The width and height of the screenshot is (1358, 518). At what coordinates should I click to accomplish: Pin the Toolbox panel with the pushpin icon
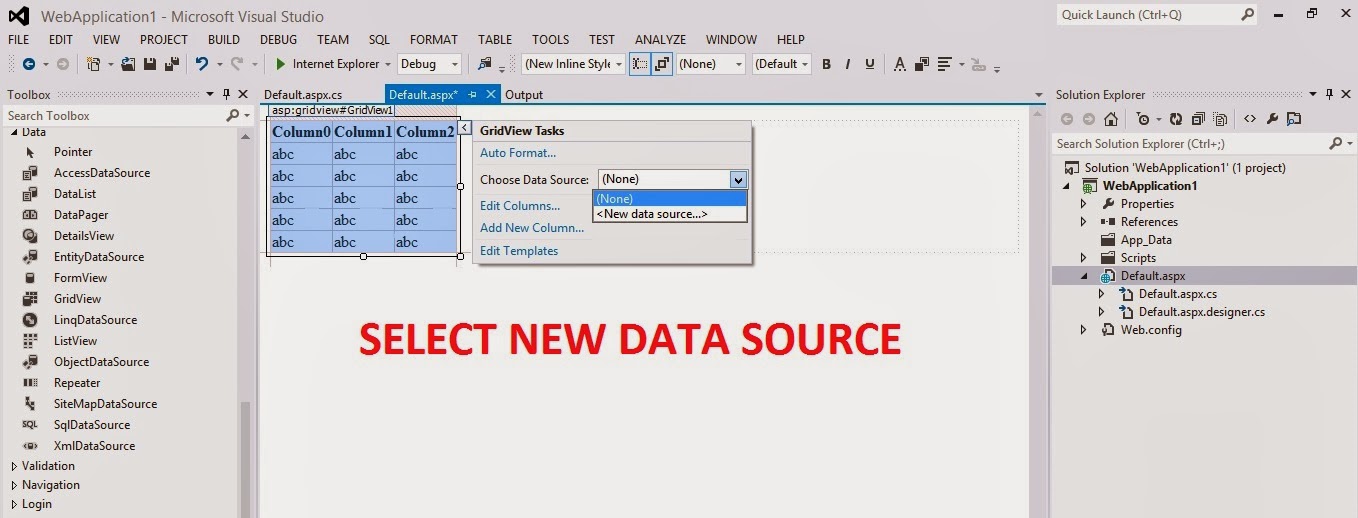coord(225,95)
